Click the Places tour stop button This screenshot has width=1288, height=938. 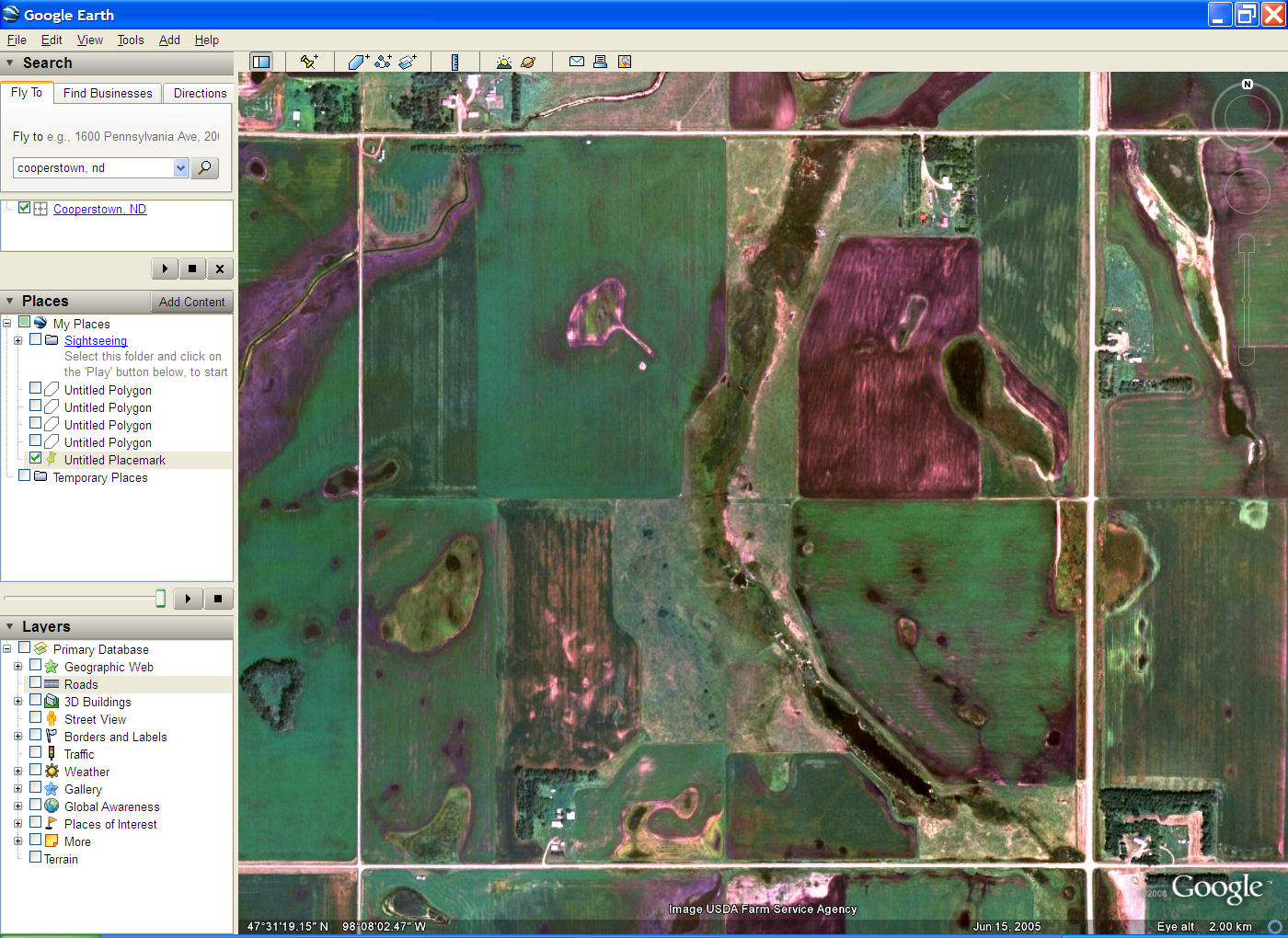coord(218,599)
